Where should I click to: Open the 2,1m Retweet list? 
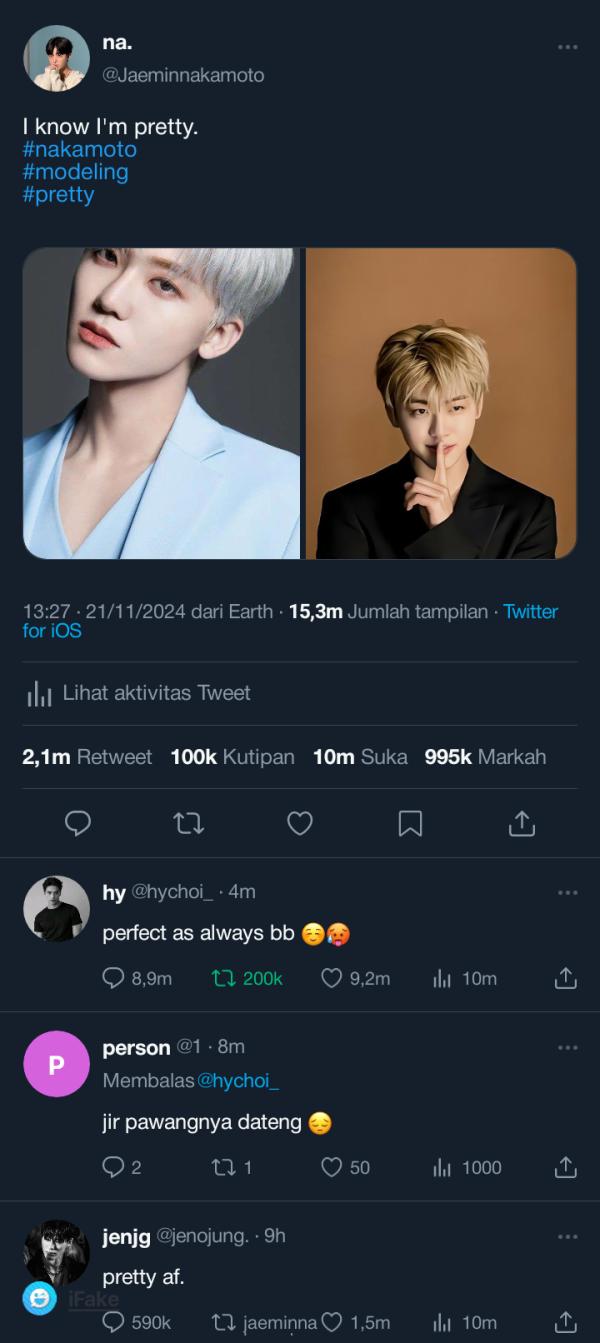[x=87, y=757]
